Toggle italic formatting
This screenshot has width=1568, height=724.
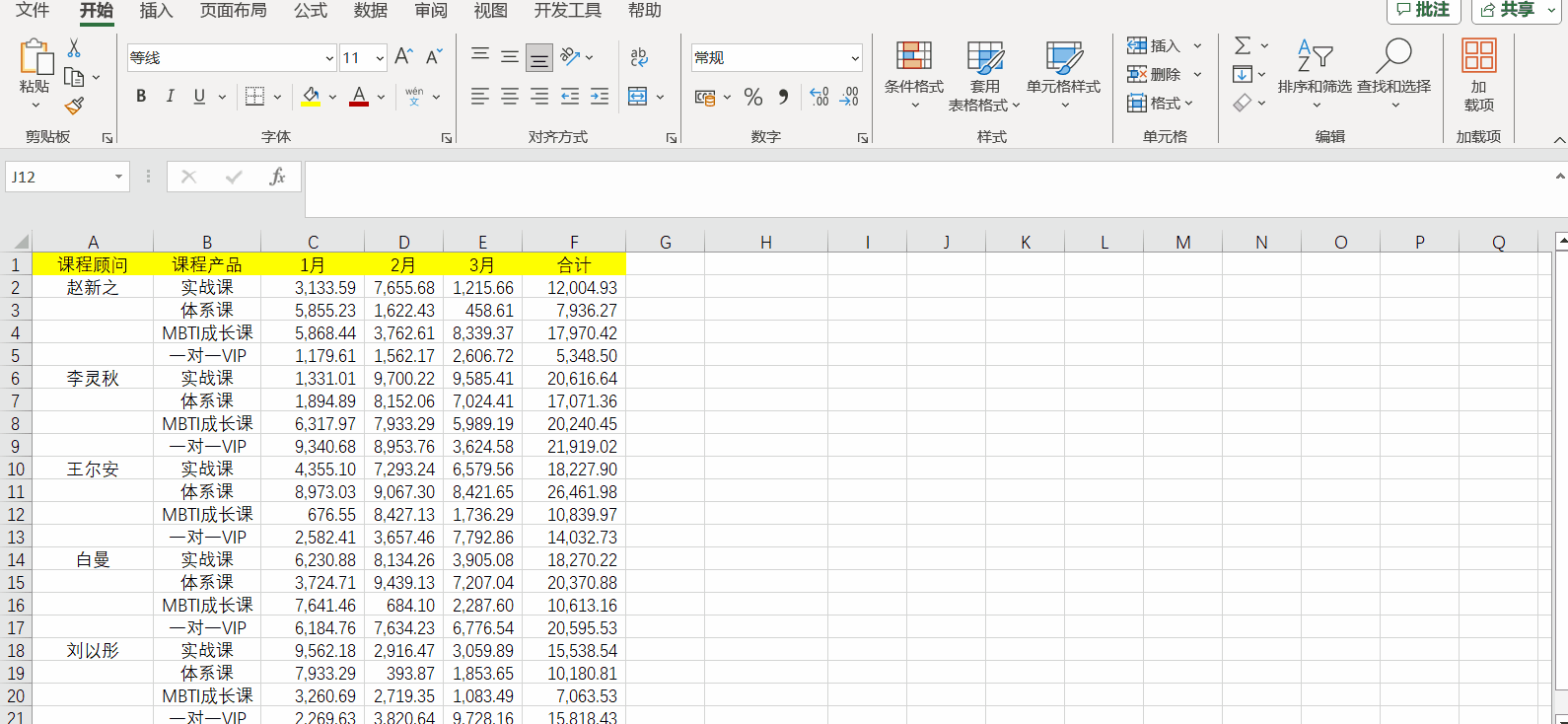click(170, 97)
